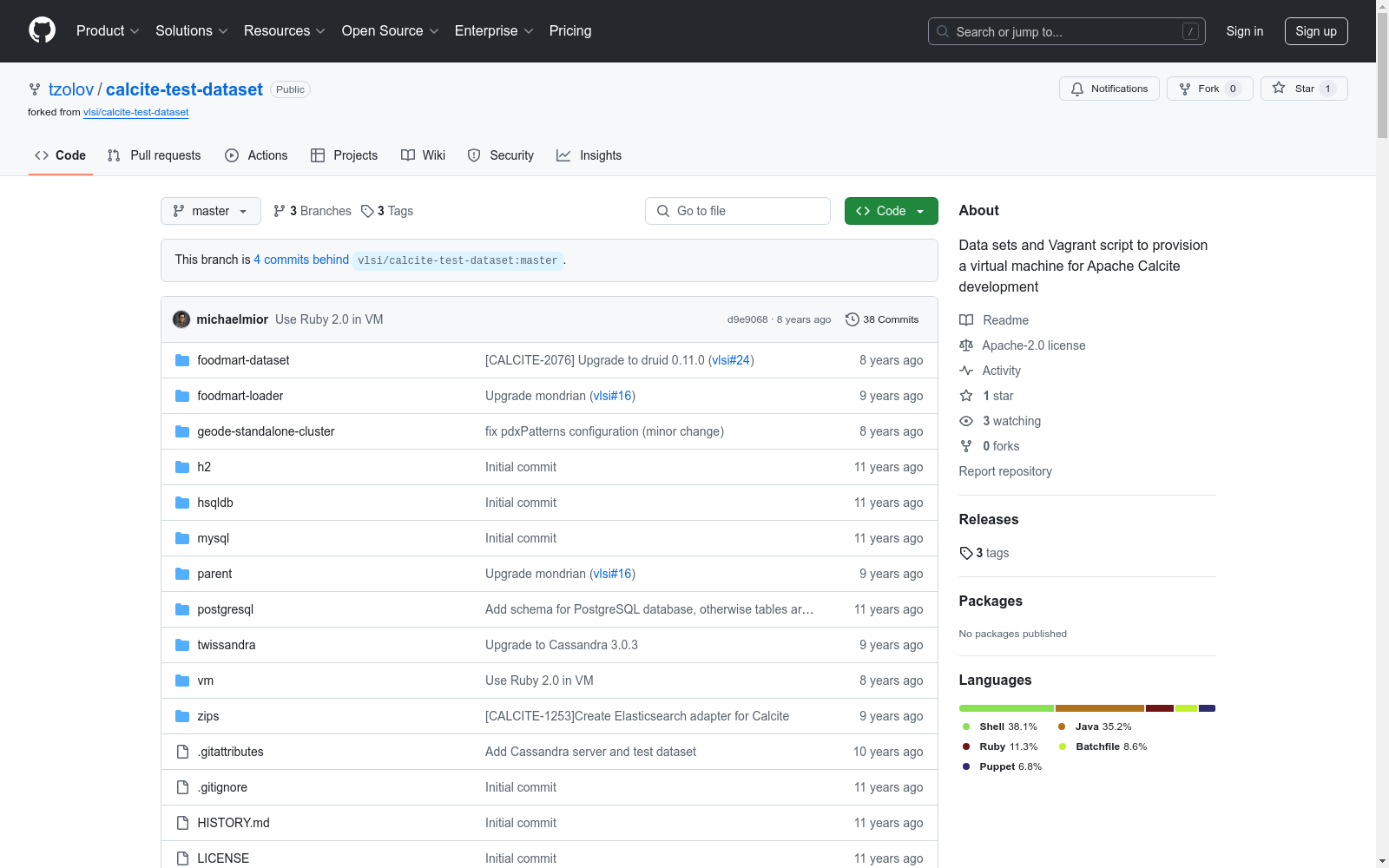
Task: Expand the Solutions menu
Action: tap(192, 31)
